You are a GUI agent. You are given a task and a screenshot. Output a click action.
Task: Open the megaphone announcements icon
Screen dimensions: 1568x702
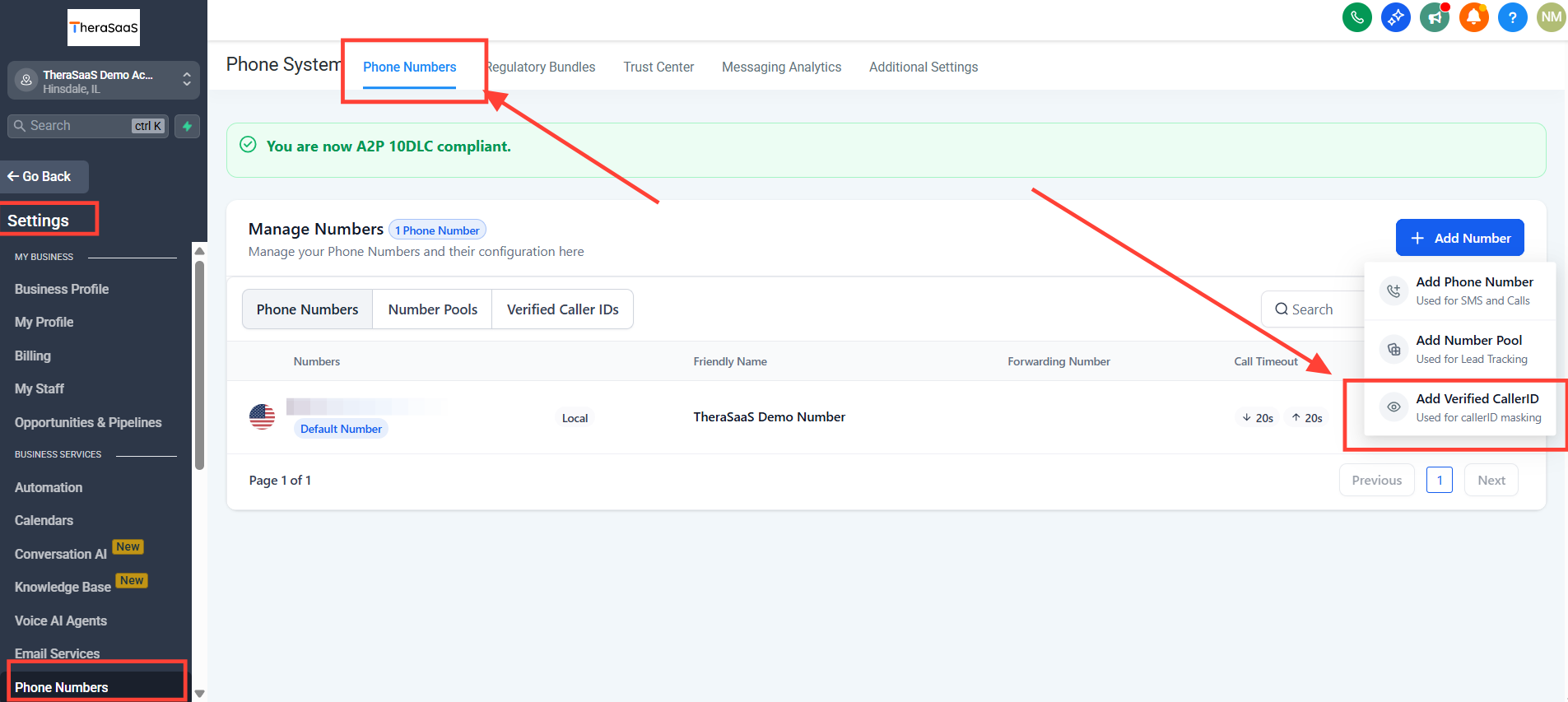[1435, 16]
